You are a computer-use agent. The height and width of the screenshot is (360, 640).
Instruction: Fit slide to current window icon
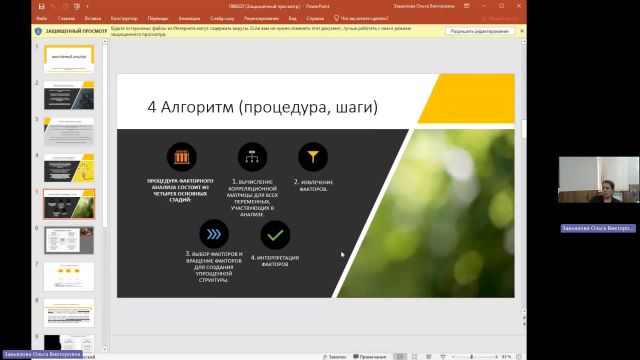click(x=519, y=357)
